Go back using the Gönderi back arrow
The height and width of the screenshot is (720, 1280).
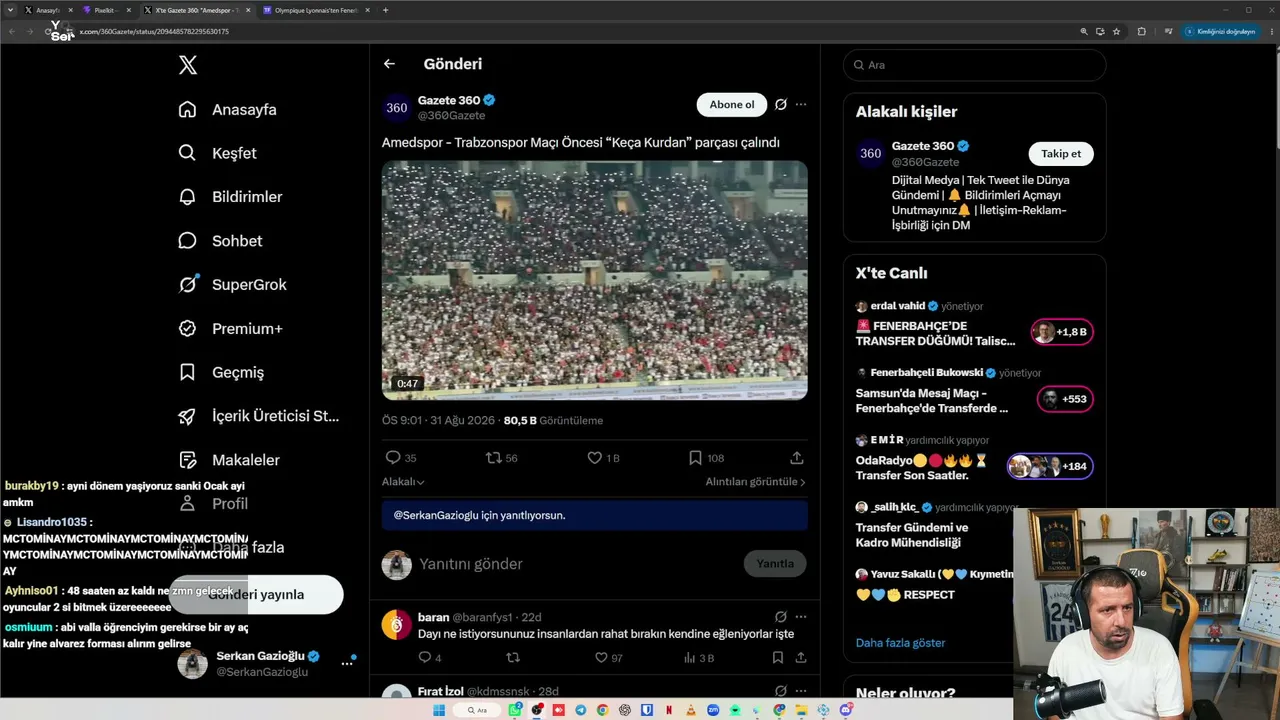[389, 64]
